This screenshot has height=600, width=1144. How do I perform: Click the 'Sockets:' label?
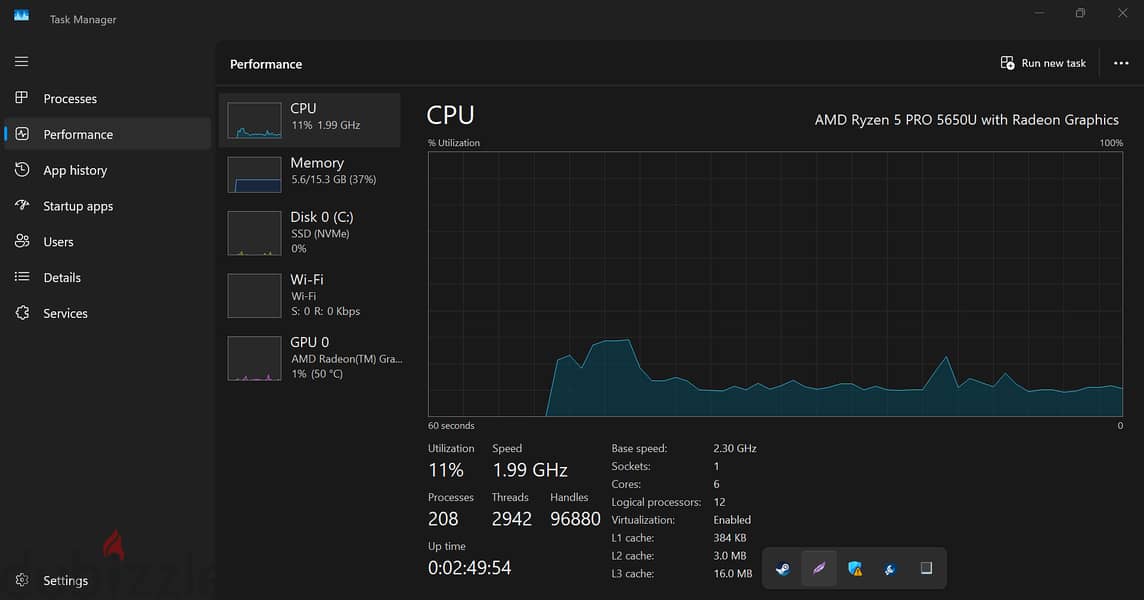630,466
